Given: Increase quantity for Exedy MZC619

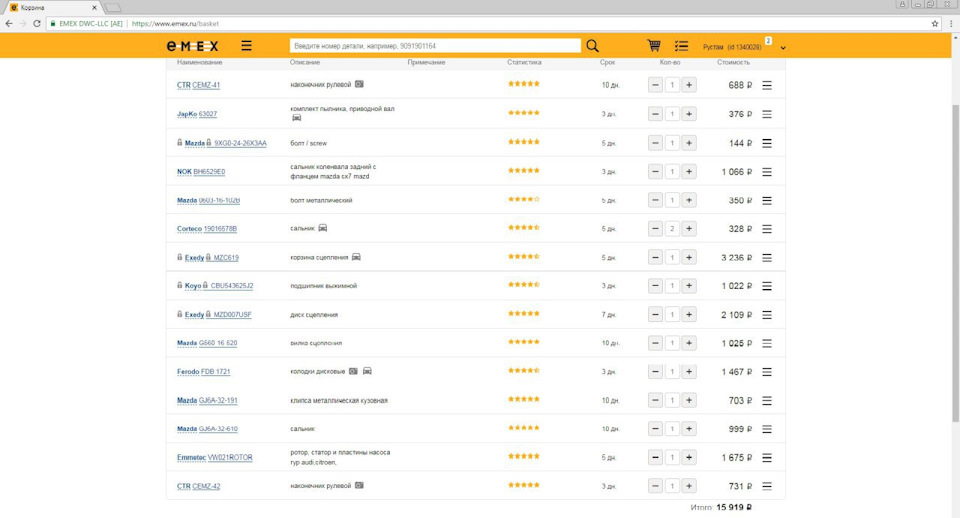Looking at the screenshot, I should tap(689, 258).
